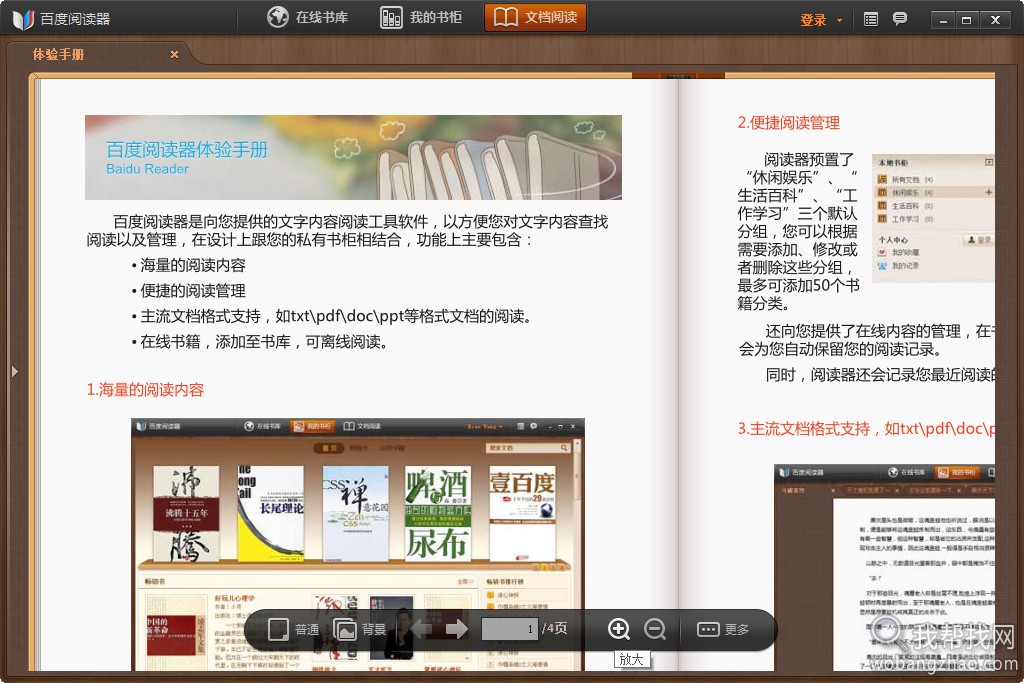Expand the login dropdown arrow
1024x683 pixels.
(x=839, y=21)
